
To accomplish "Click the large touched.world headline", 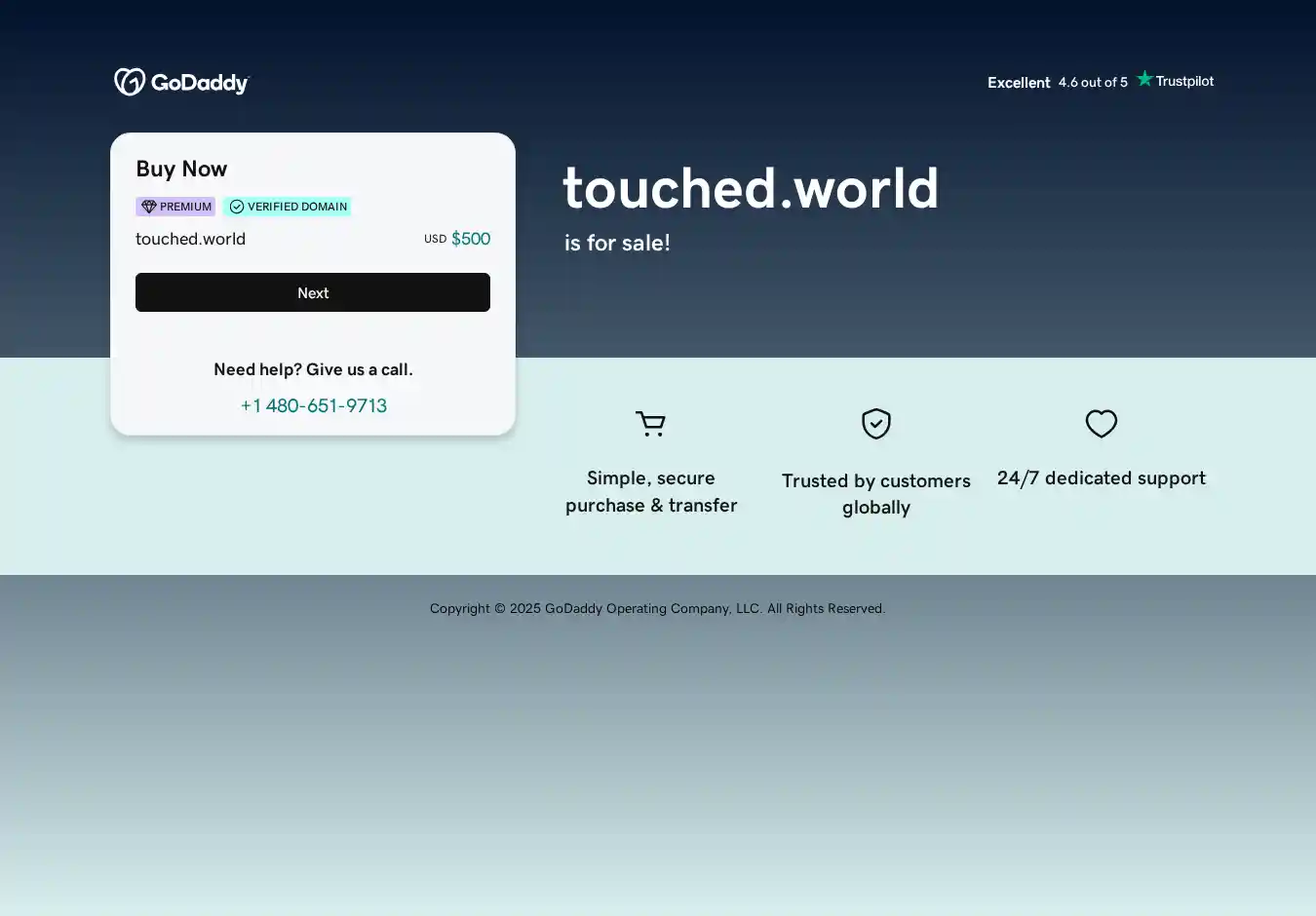I will pos(751,188).
